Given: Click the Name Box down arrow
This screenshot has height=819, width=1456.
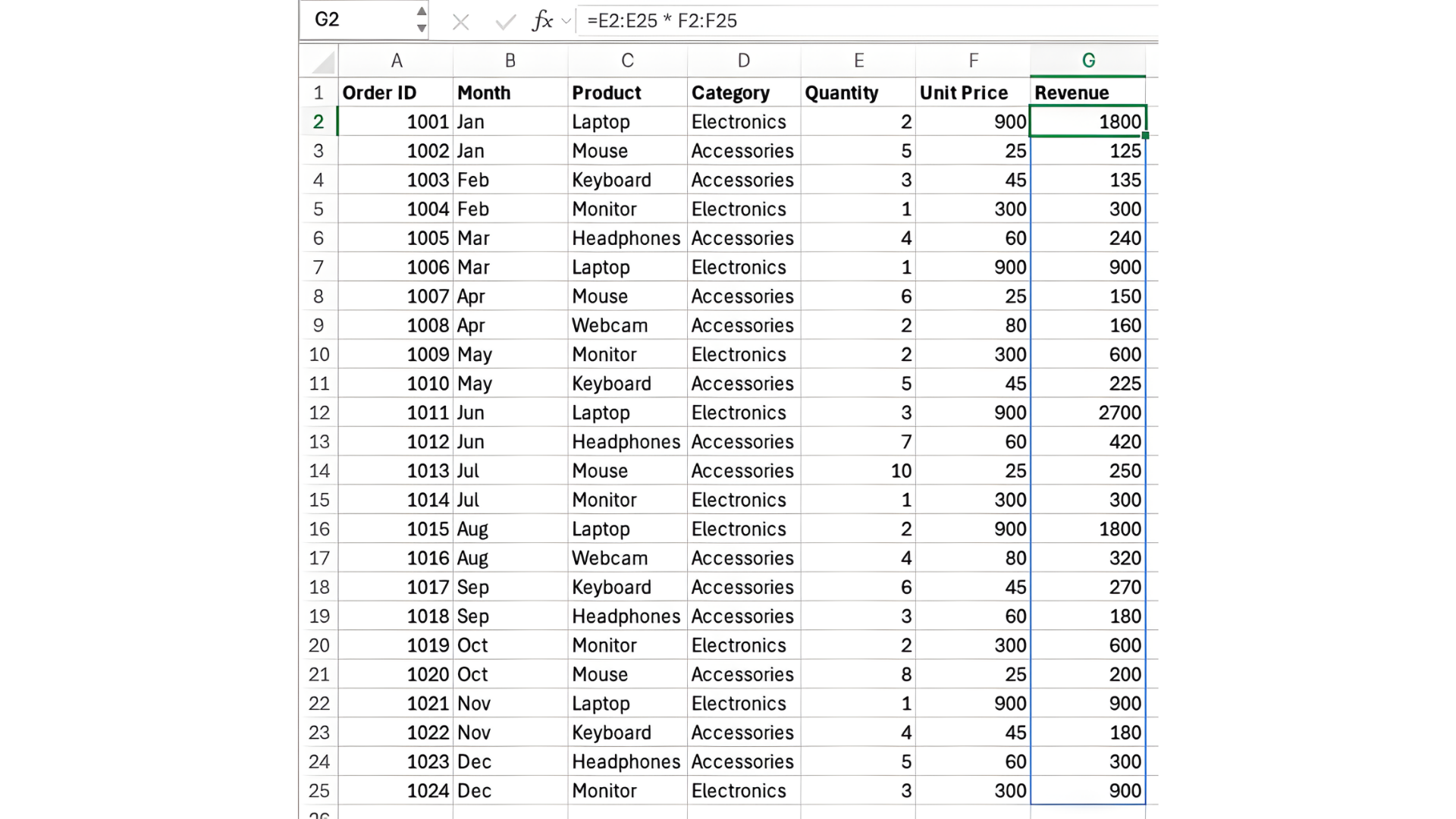Looking at the screenshot, I should point(422,29).
